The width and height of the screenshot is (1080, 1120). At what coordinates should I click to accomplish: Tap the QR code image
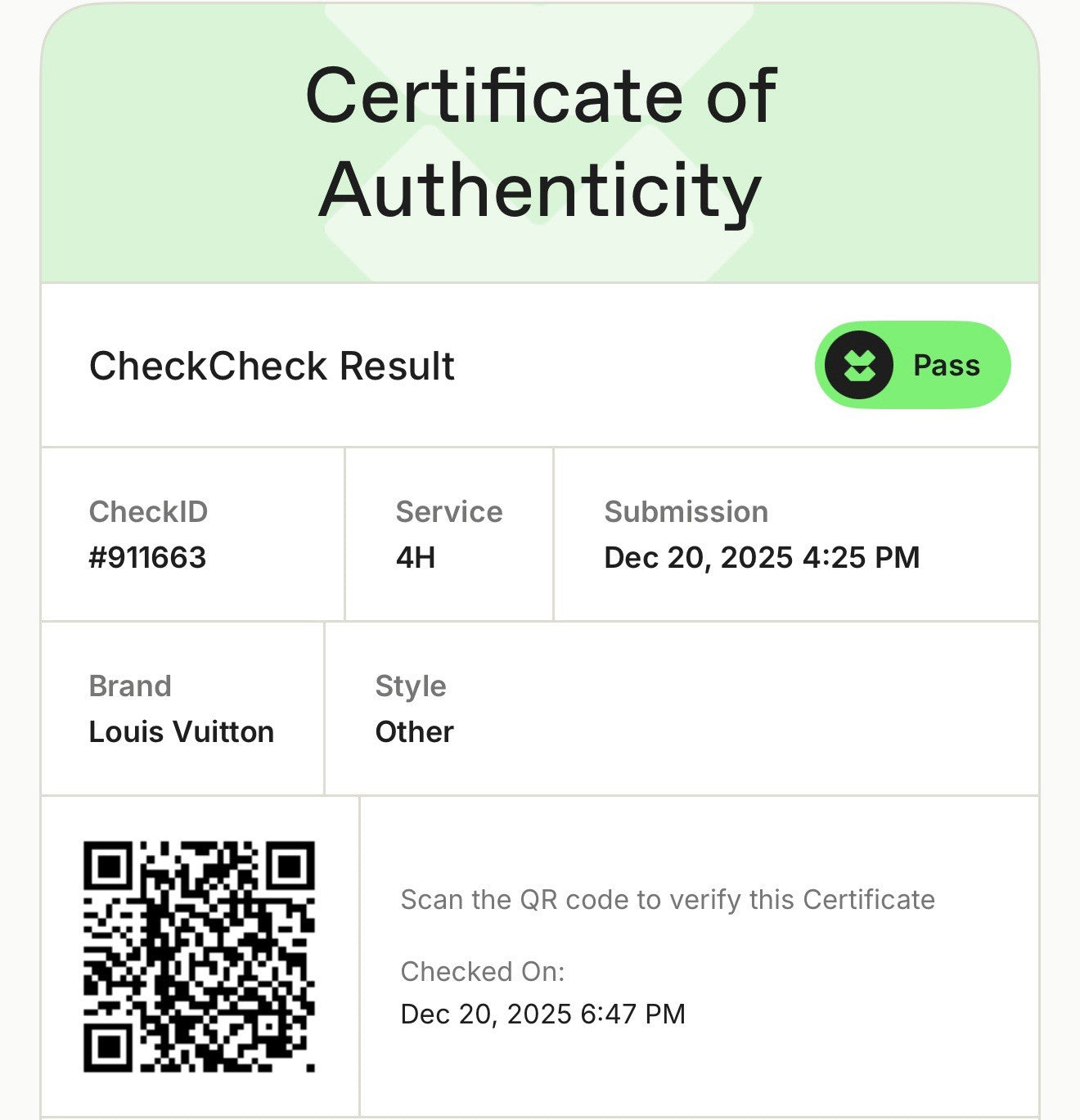point(199,956)
